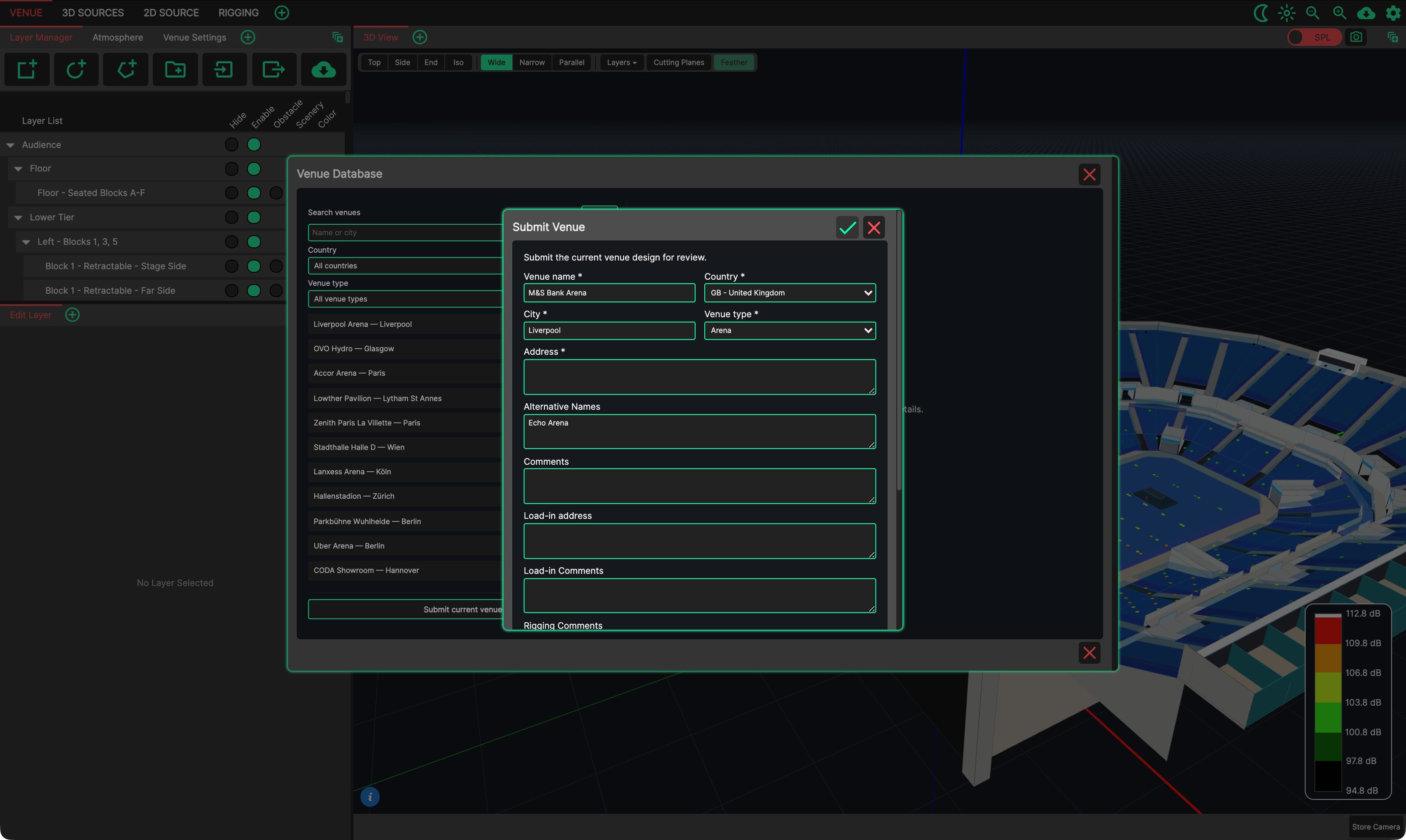Toggle Enable for Audience layer

pyautogui.click(x=254, y=145)
